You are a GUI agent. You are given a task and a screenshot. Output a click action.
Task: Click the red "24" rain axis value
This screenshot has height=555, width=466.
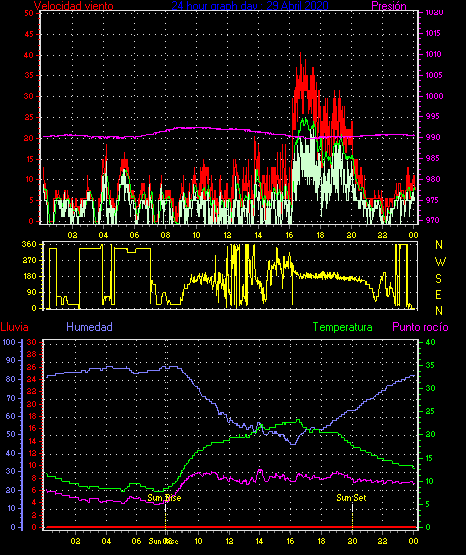(32, 379)
